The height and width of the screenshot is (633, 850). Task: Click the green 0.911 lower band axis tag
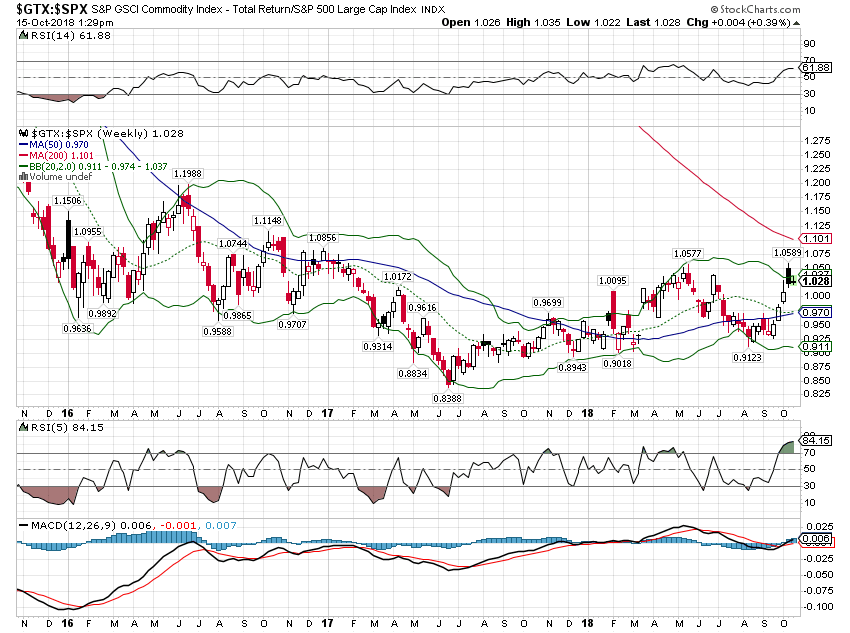pyautogui.click(x=816, y=347)
